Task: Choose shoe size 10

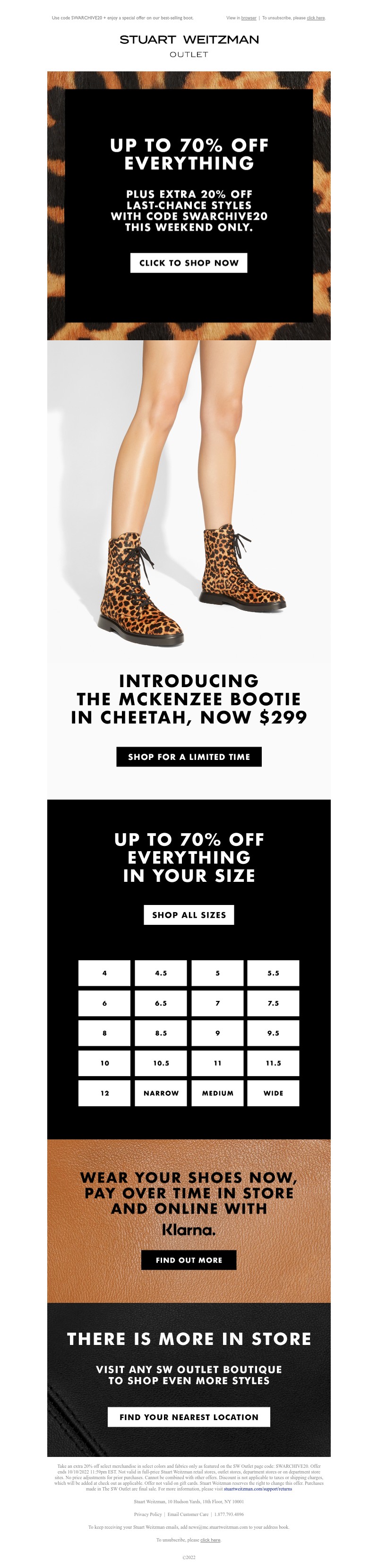Action: coord(105,1063)
